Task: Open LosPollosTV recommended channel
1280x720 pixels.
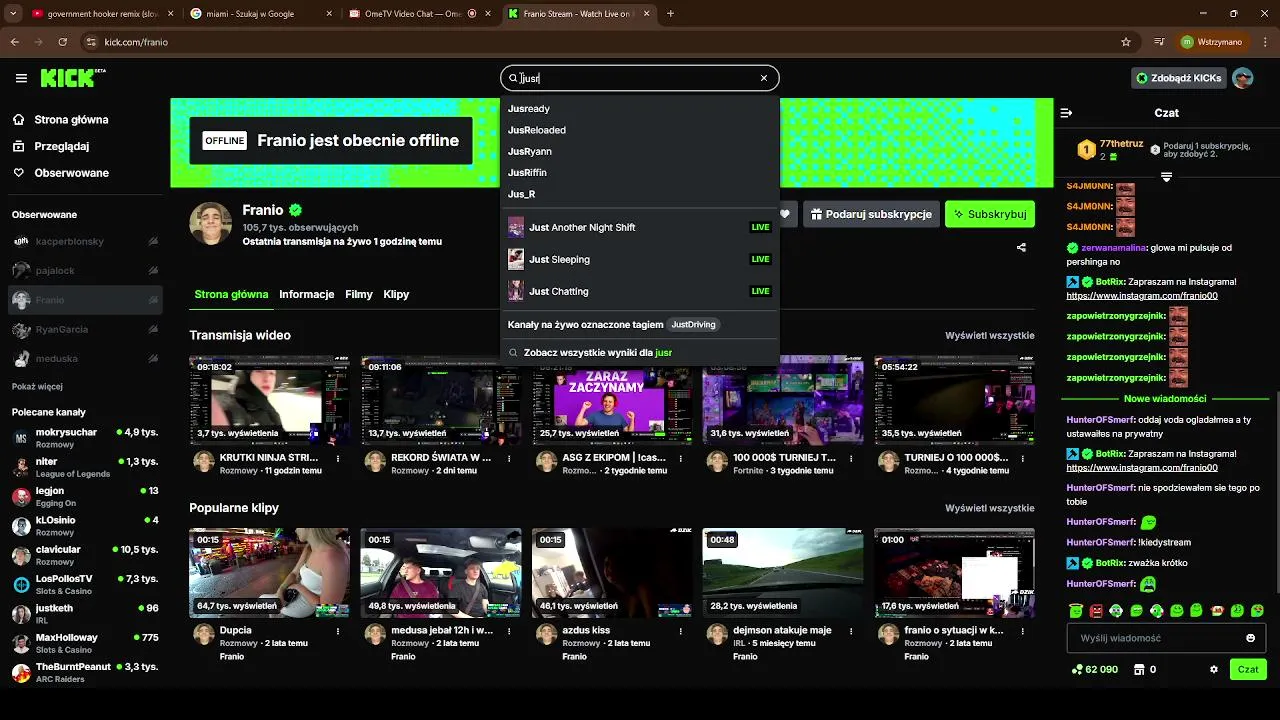Action: click(x=85, y=584)
